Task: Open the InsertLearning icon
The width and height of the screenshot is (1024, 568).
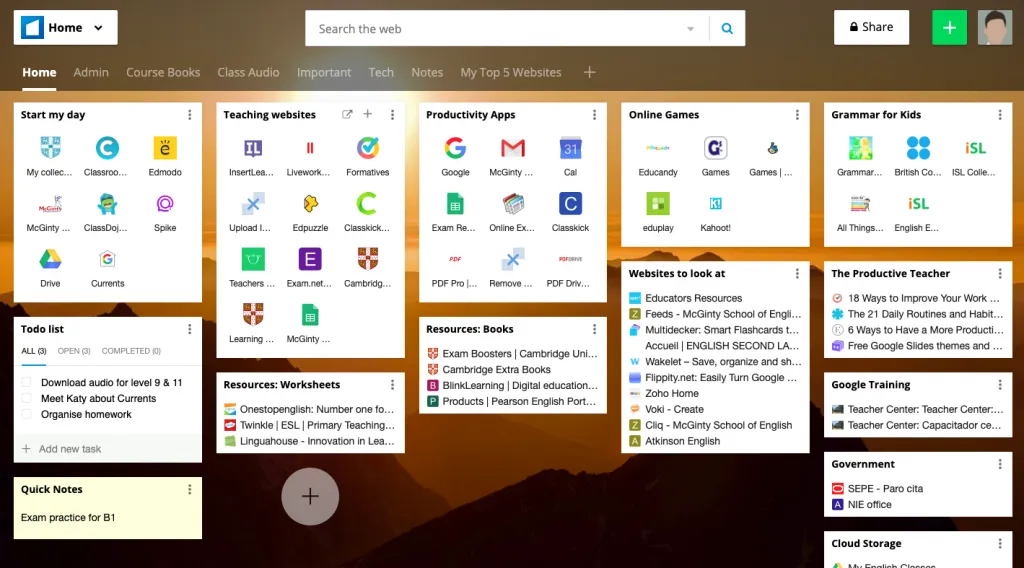Action: tap(253, 148)
